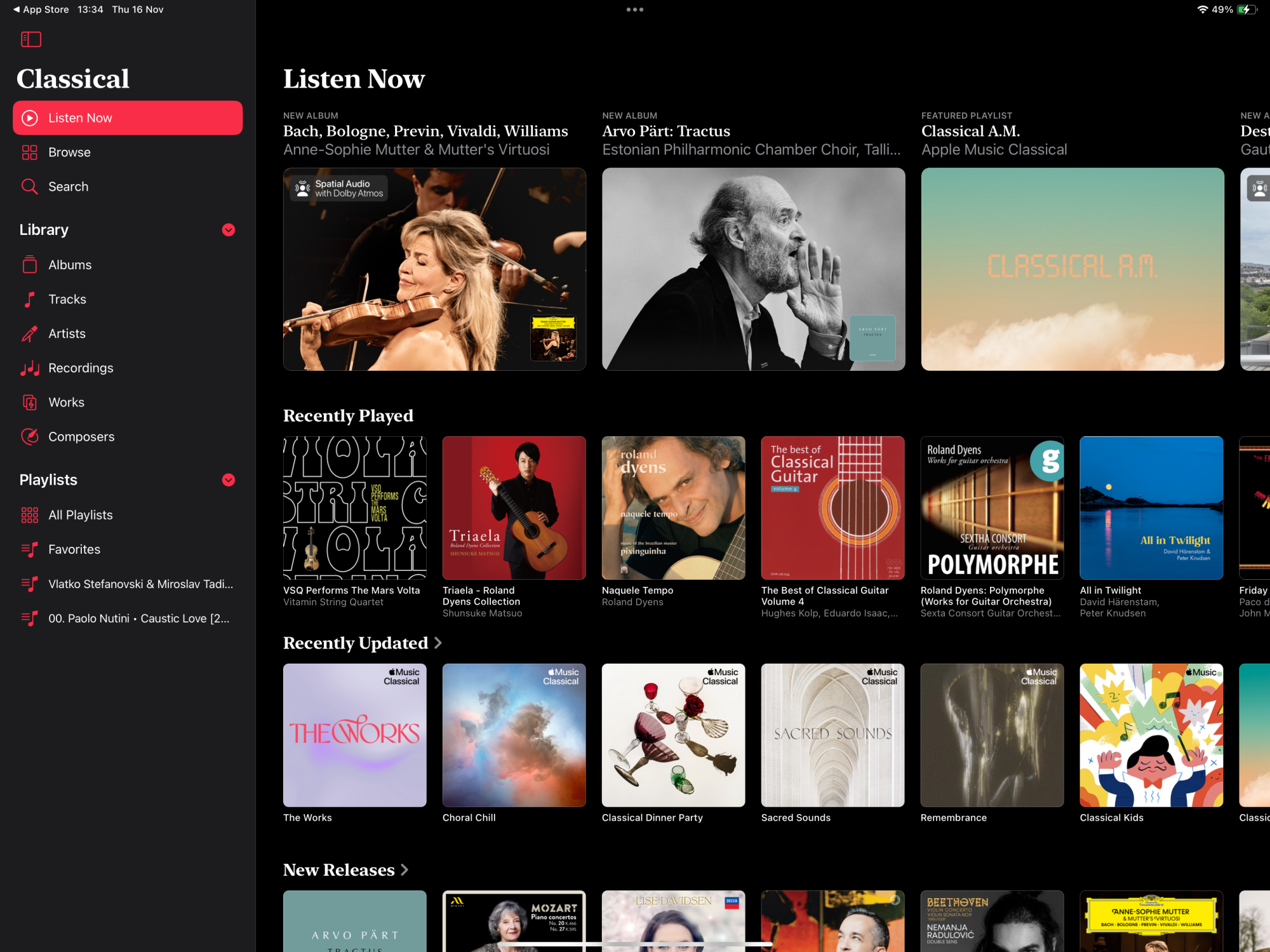The width and height of the screenshot is (1270, 952).
Task: Open the Recordings library list
Action: (128, 368)
